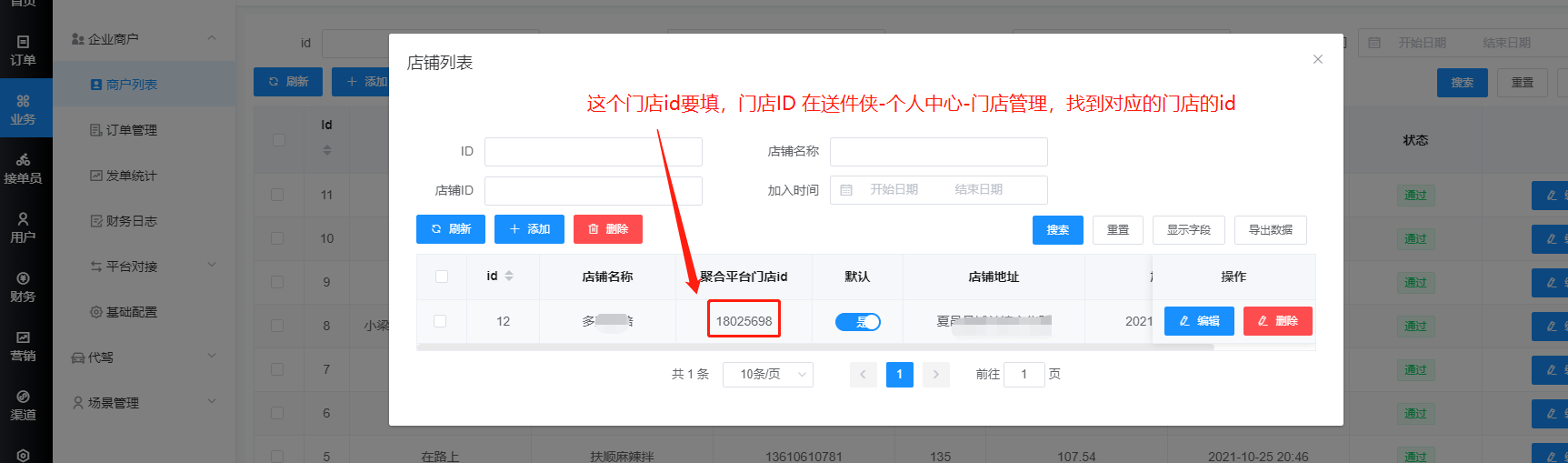Viewport: 1568px width, 463px height.
Task: Open the 接单员 section in left sidebar
Action: pos(24,169)
